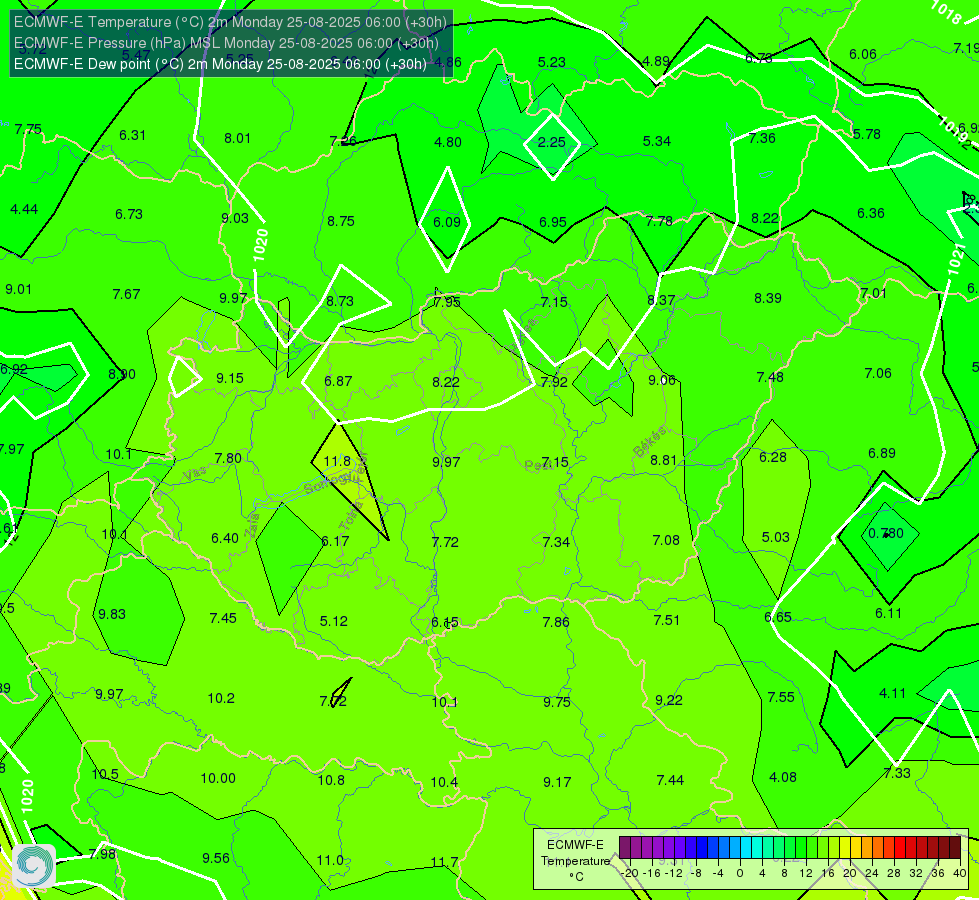979x900 pixels.
Task: Click the cyan 0 °C legend swatch
Action: [745, 848]
